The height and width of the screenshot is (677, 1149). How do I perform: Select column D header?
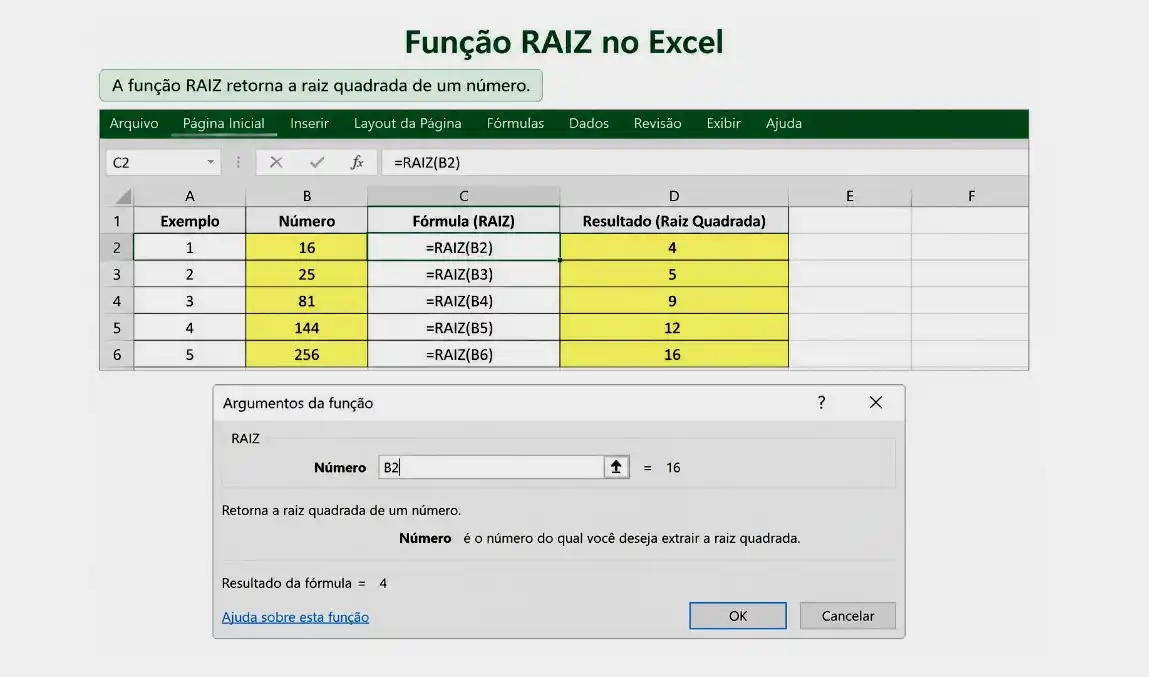674,196
